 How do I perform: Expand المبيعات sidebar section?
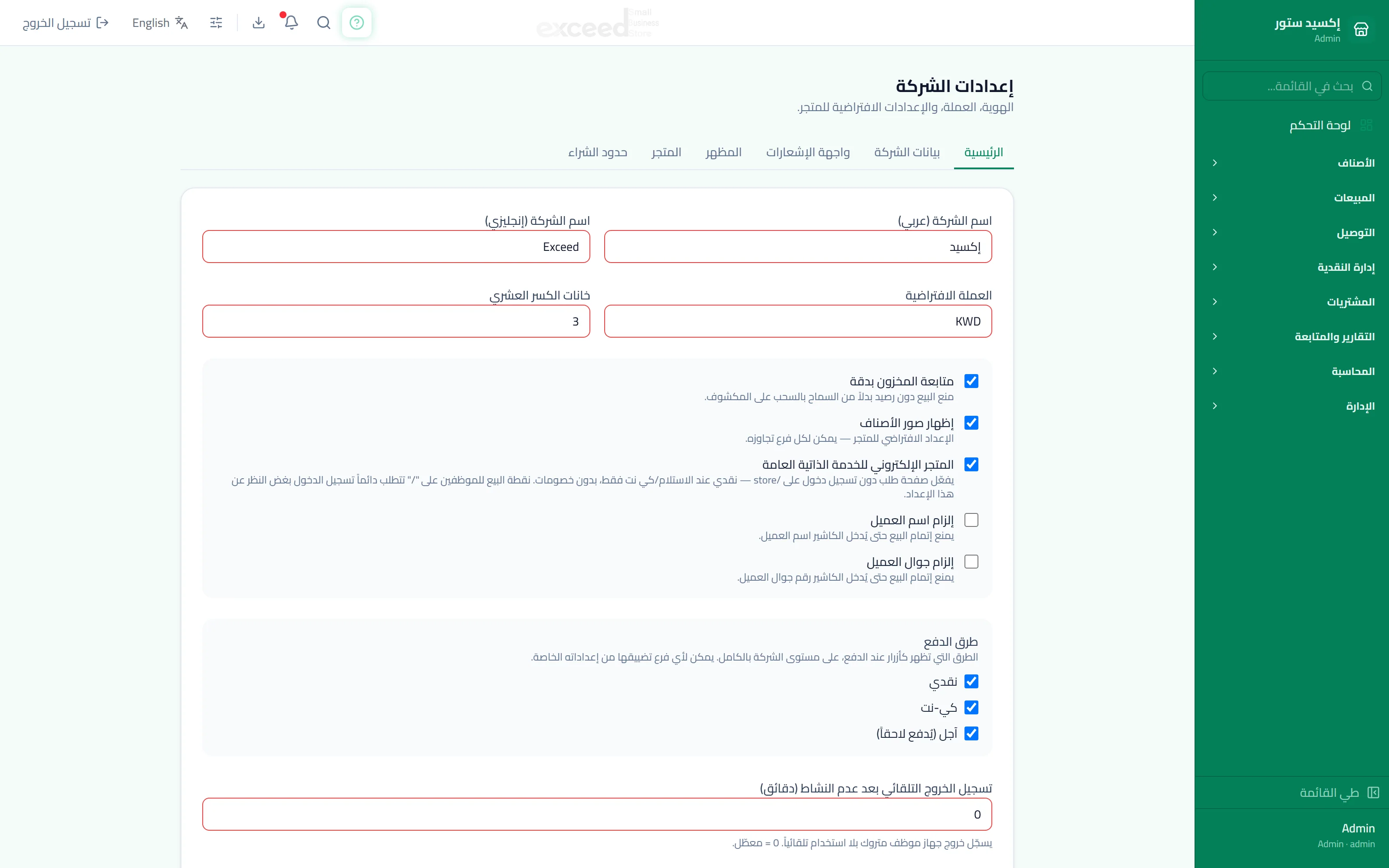(1291, 197)
